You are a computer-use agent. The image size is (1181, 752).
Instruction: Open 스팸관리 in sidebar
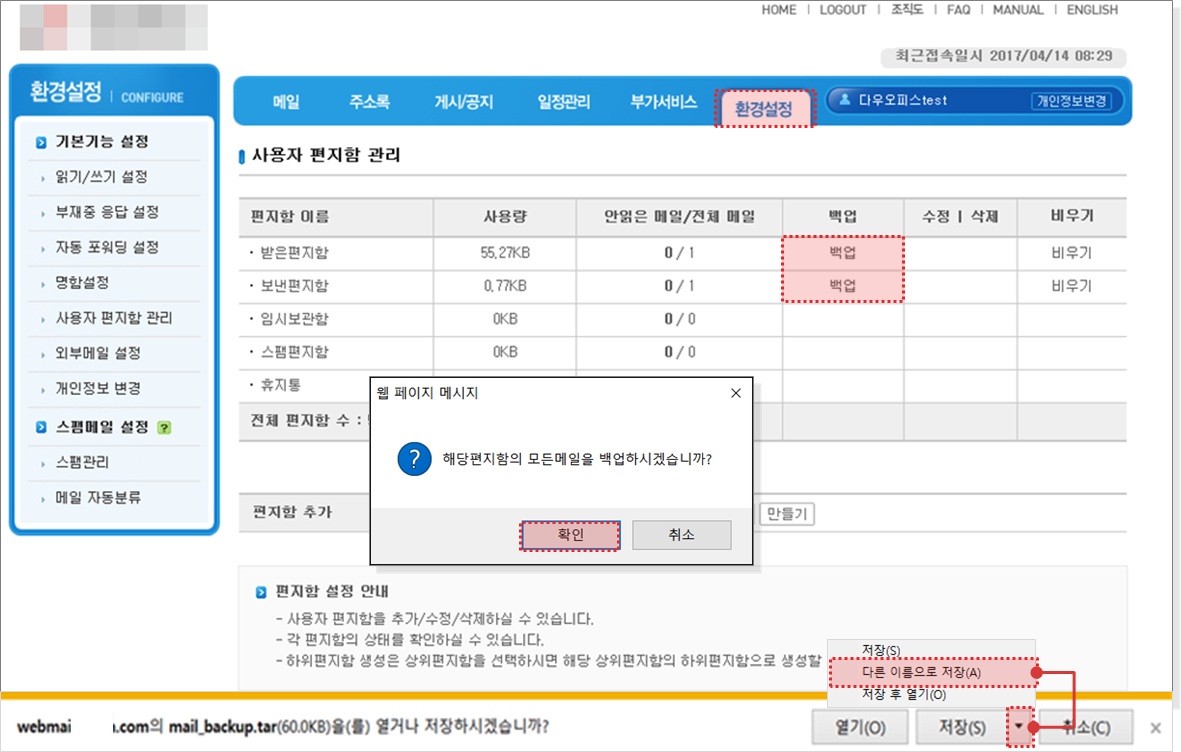coord(82,463)
